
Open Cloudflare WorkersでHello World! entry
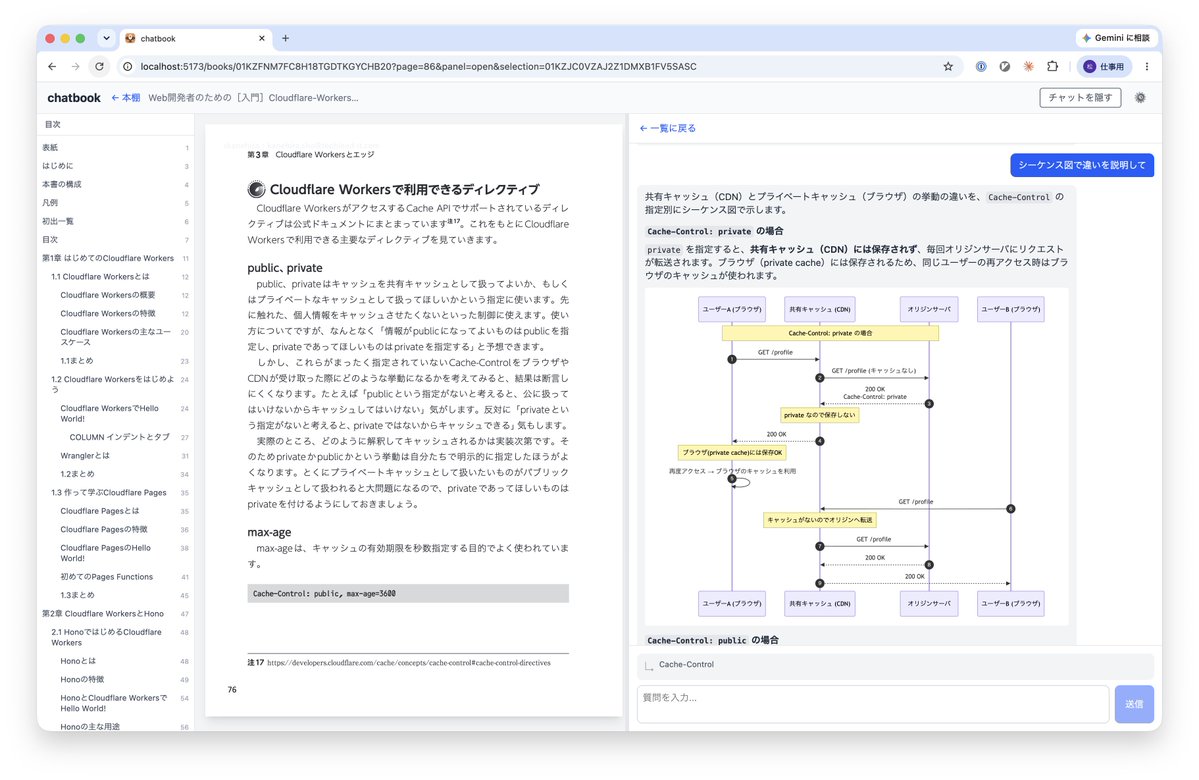[115, 414]
